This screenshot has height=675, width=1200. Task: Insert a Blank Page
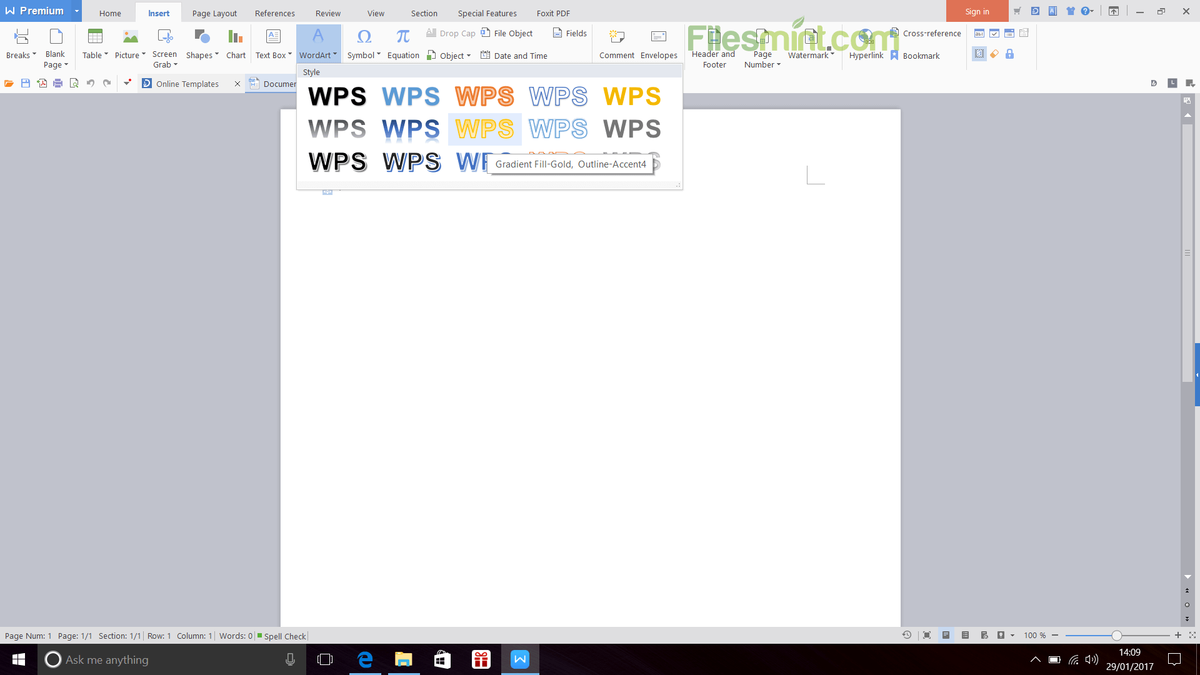(55, 47)
